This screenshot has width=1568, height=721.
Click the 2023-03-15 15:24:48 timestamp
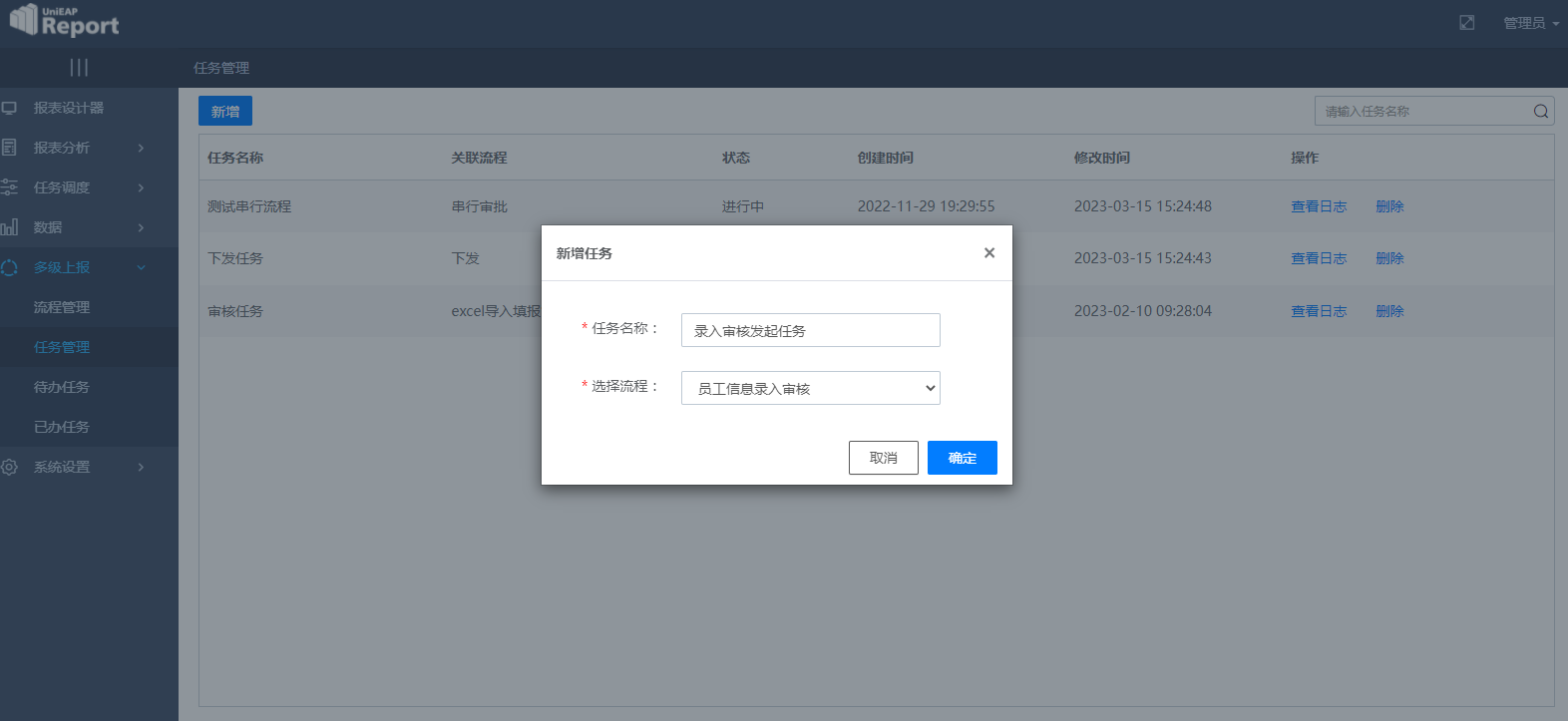click(x=1143, y=206)
